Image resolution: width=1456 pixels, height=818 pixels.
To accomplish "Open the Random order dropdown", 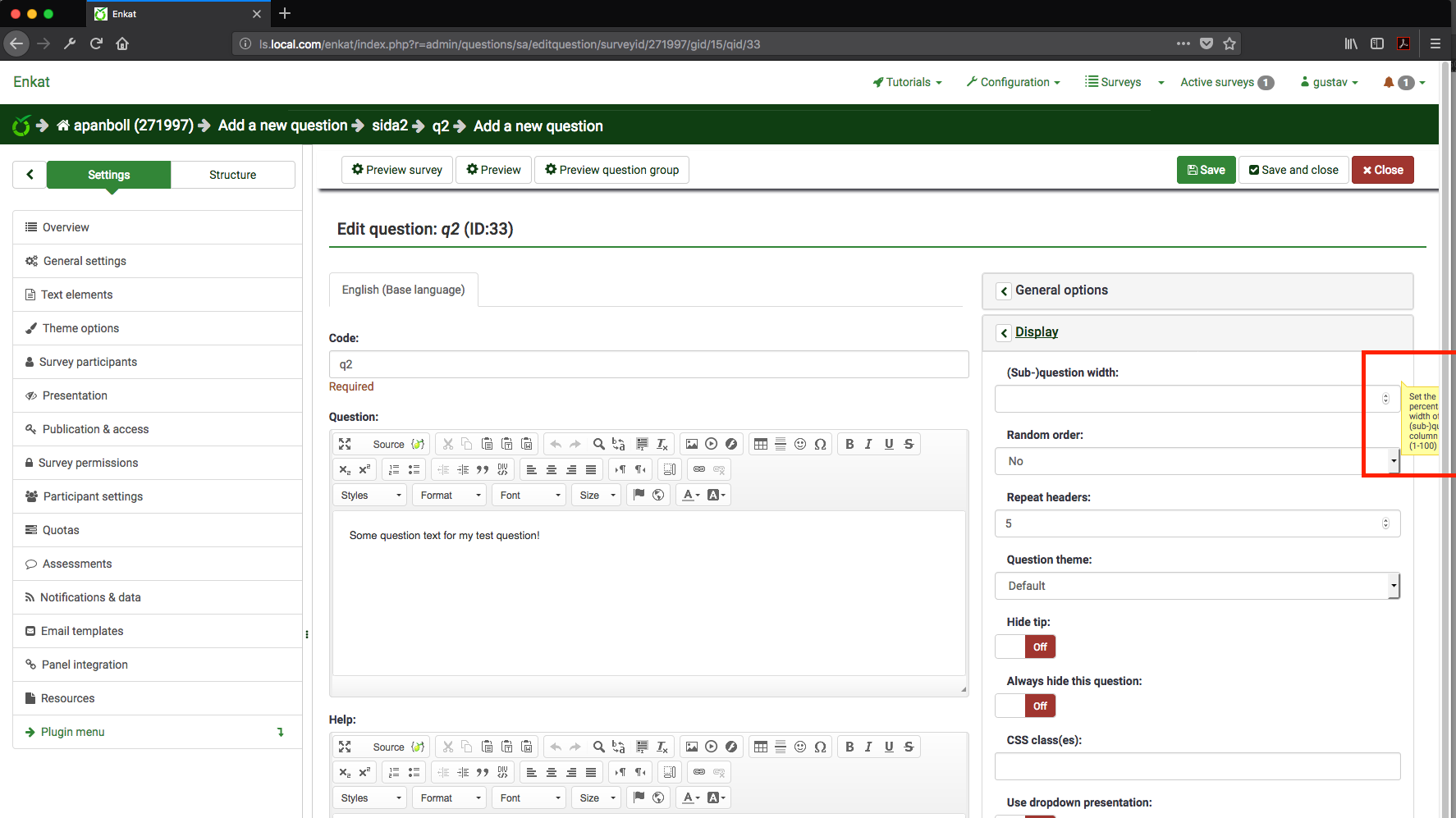I will pos(1196,461).
